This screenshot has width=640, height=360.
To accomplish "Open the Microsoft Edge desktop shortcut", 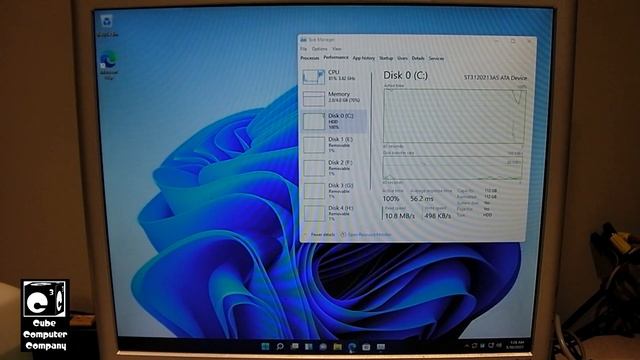I will click(109, 65).
